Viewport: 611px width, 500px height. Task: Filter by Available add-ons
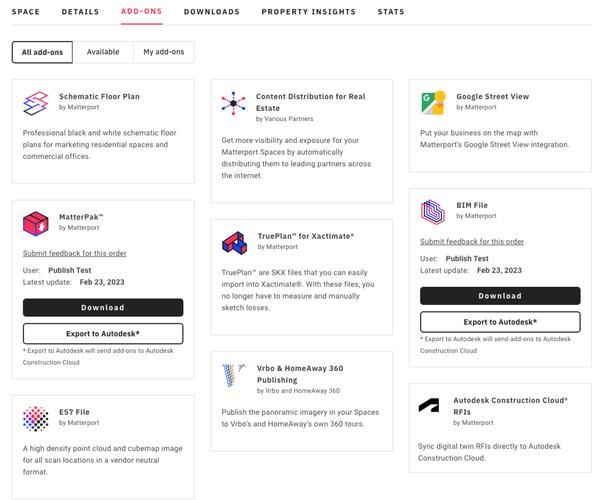point(103,52)
